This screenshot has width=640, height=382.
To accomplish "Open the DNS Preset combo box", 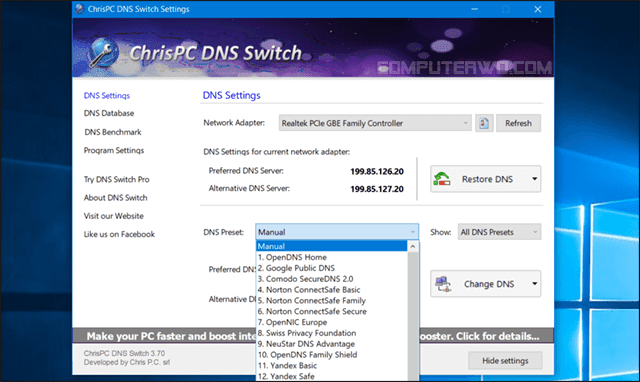I will pyautogui.click(x=337, y=232).
